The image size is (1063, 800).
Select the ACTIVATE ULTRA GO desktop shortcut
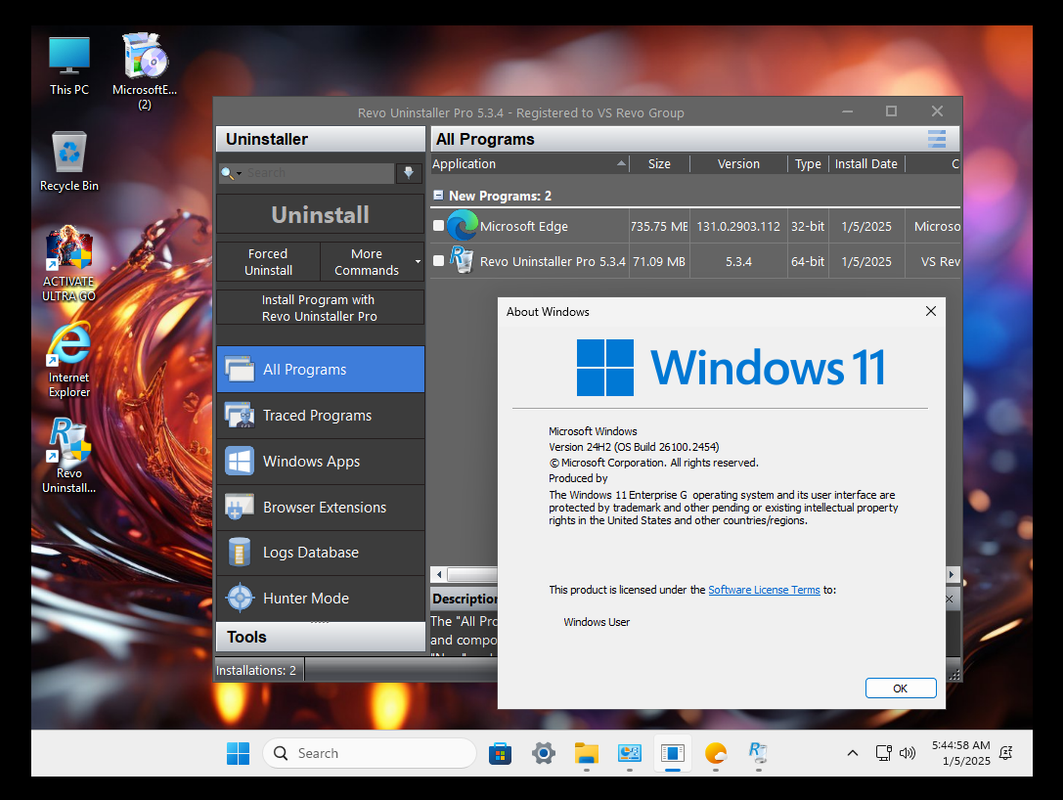(69, 264)
